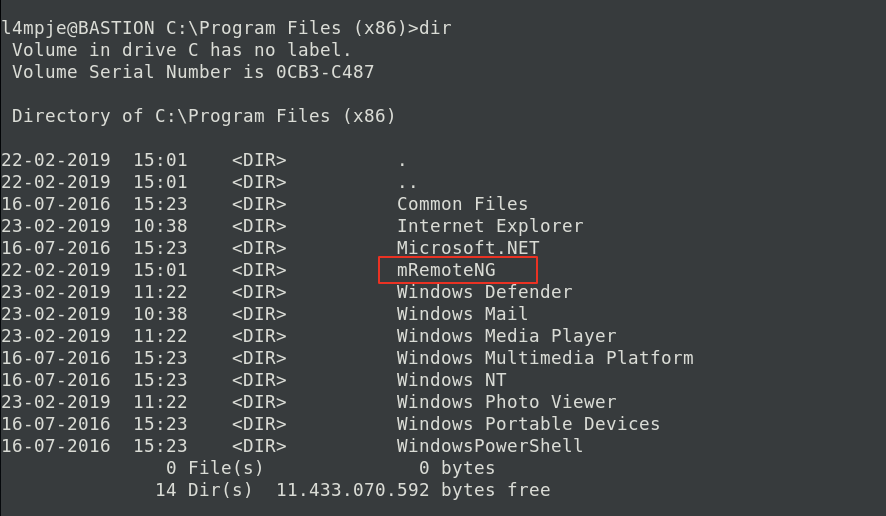Click the Microsoft.NET directory entry
Image resolution: width=886 pixels, height=516 pixels.
pyautogui.click(x=468, y=248)
